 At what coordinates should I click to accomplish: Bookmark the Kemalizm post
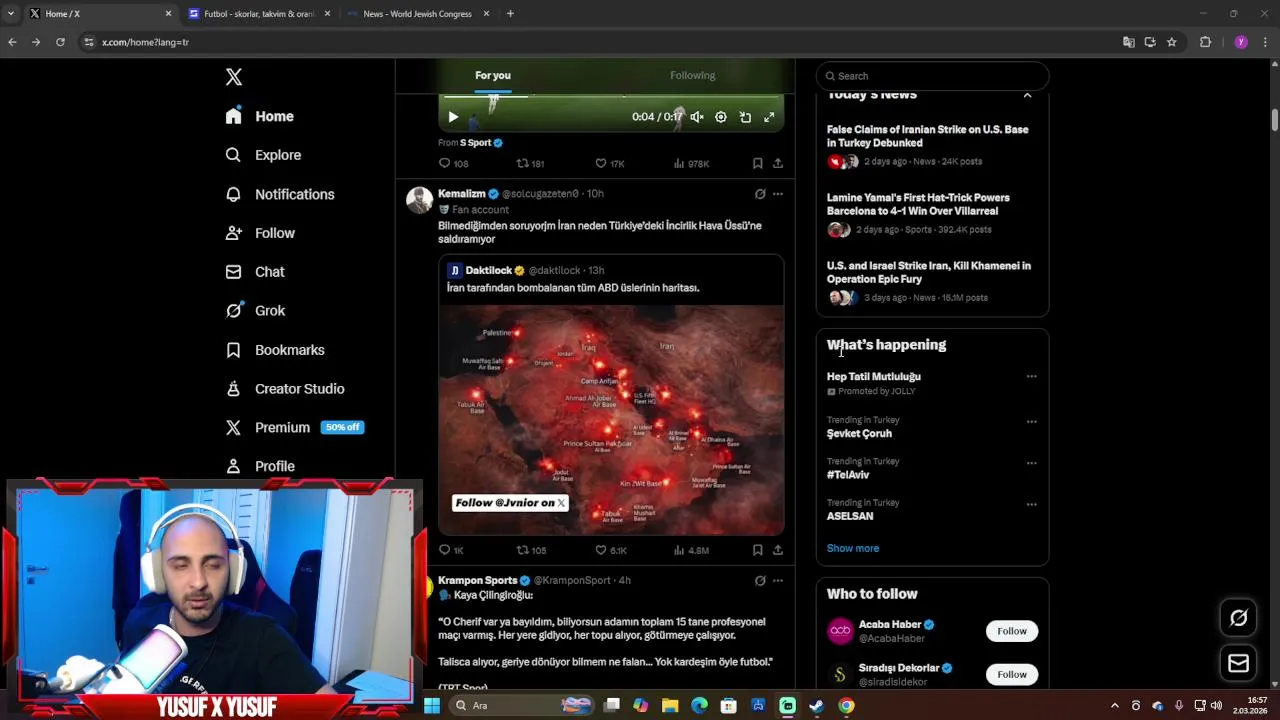[758, 550]
